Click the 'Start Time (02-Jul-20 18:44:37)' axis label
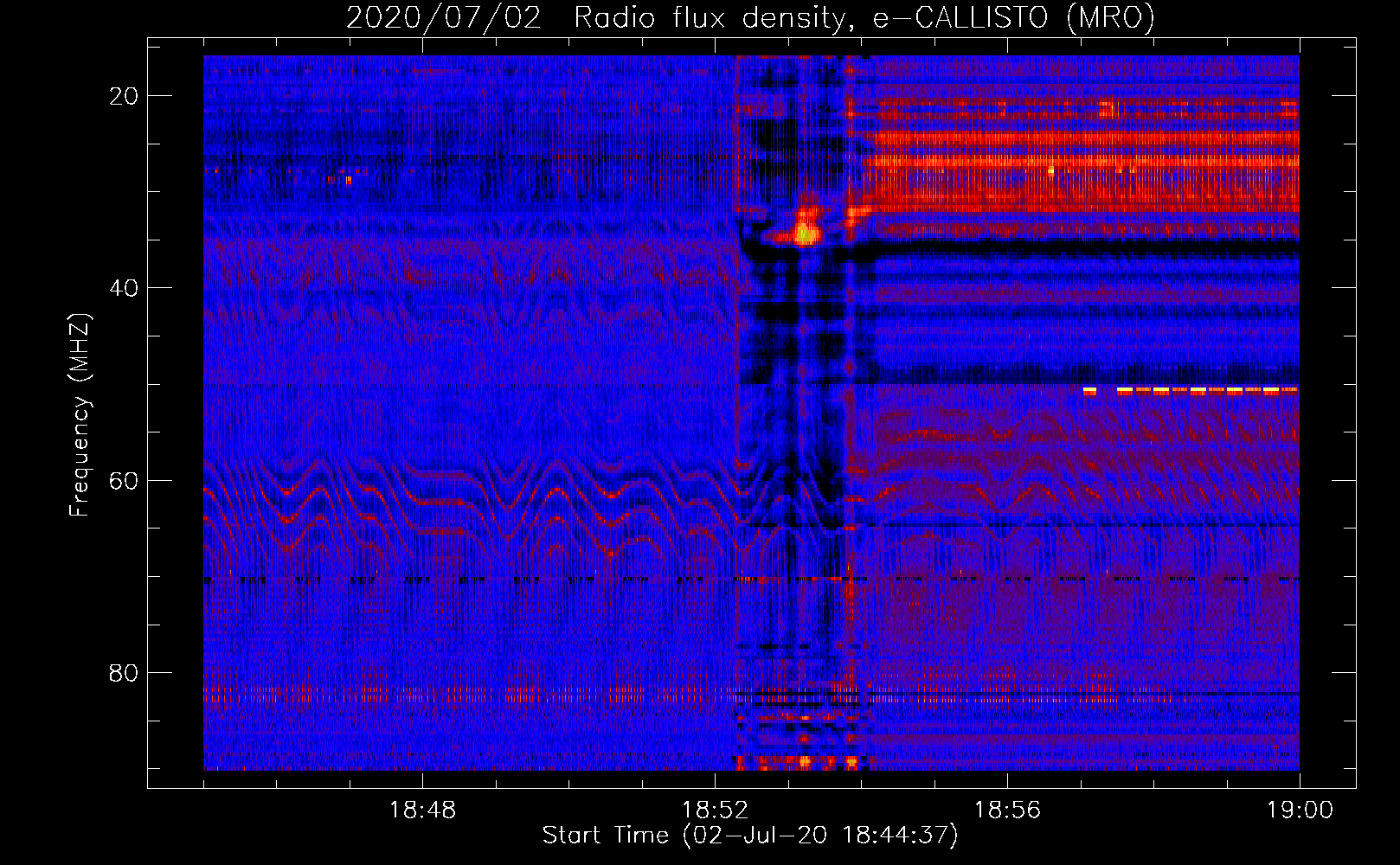Image resolution: width=1400 pixels, height=865 pixels. 750,836
